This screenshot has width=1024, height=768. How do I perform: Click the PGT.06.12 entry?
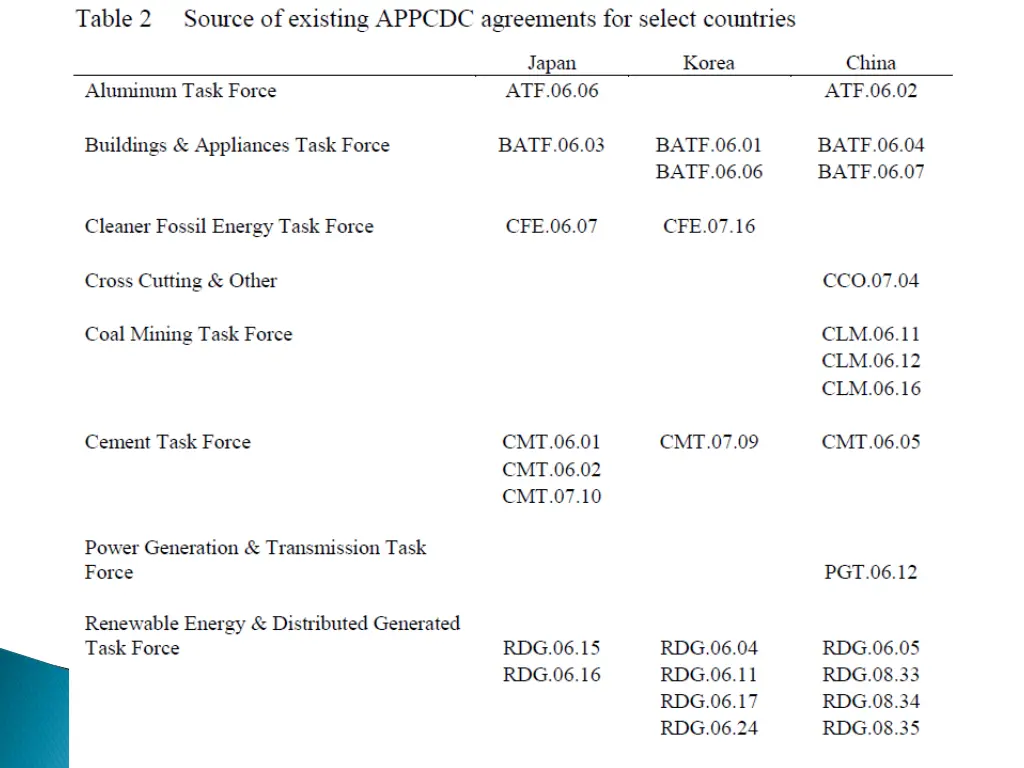pyautogui.click(x=870, y=573)
